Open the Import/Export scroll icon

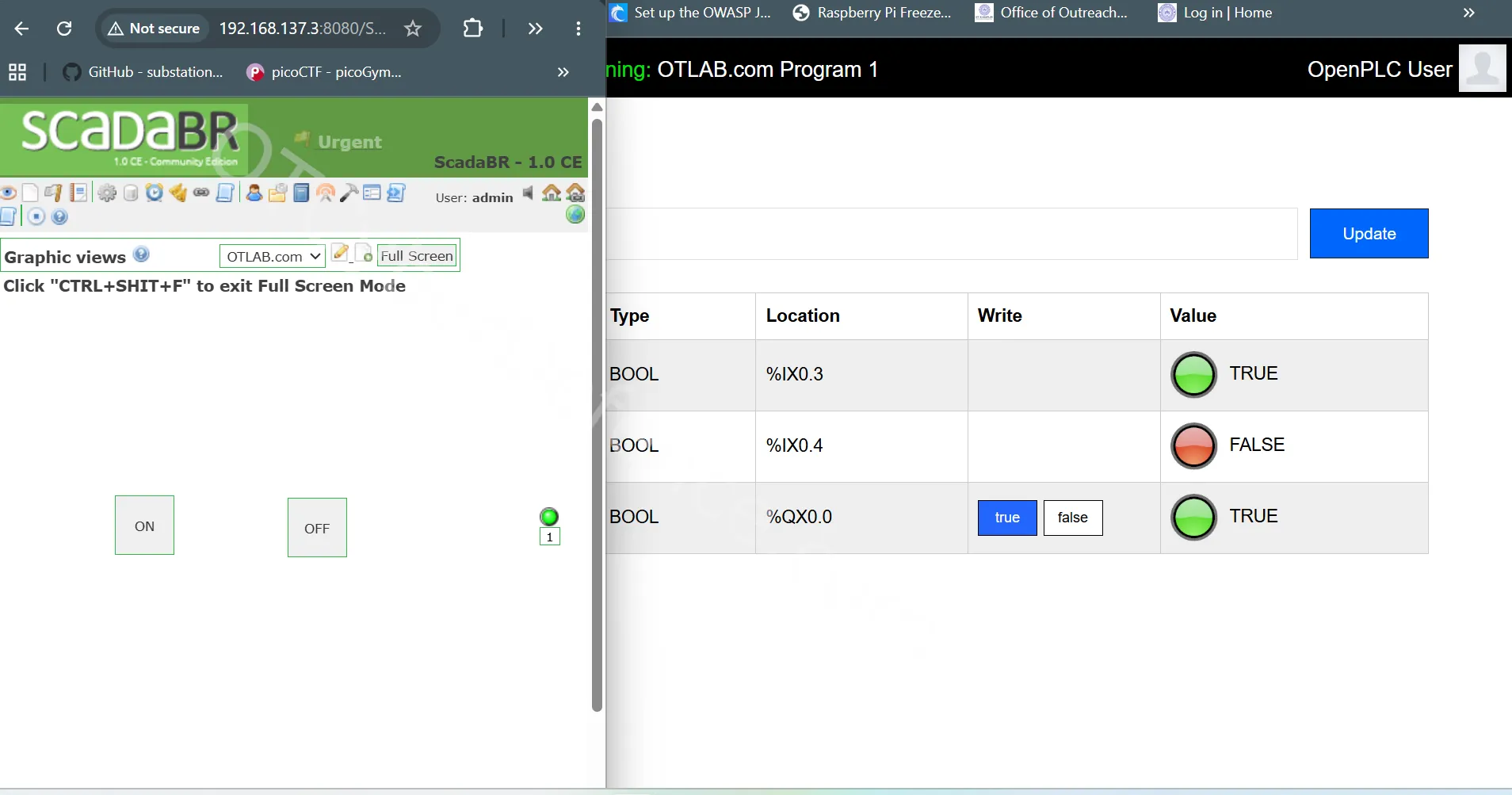[x=395, y=193]
